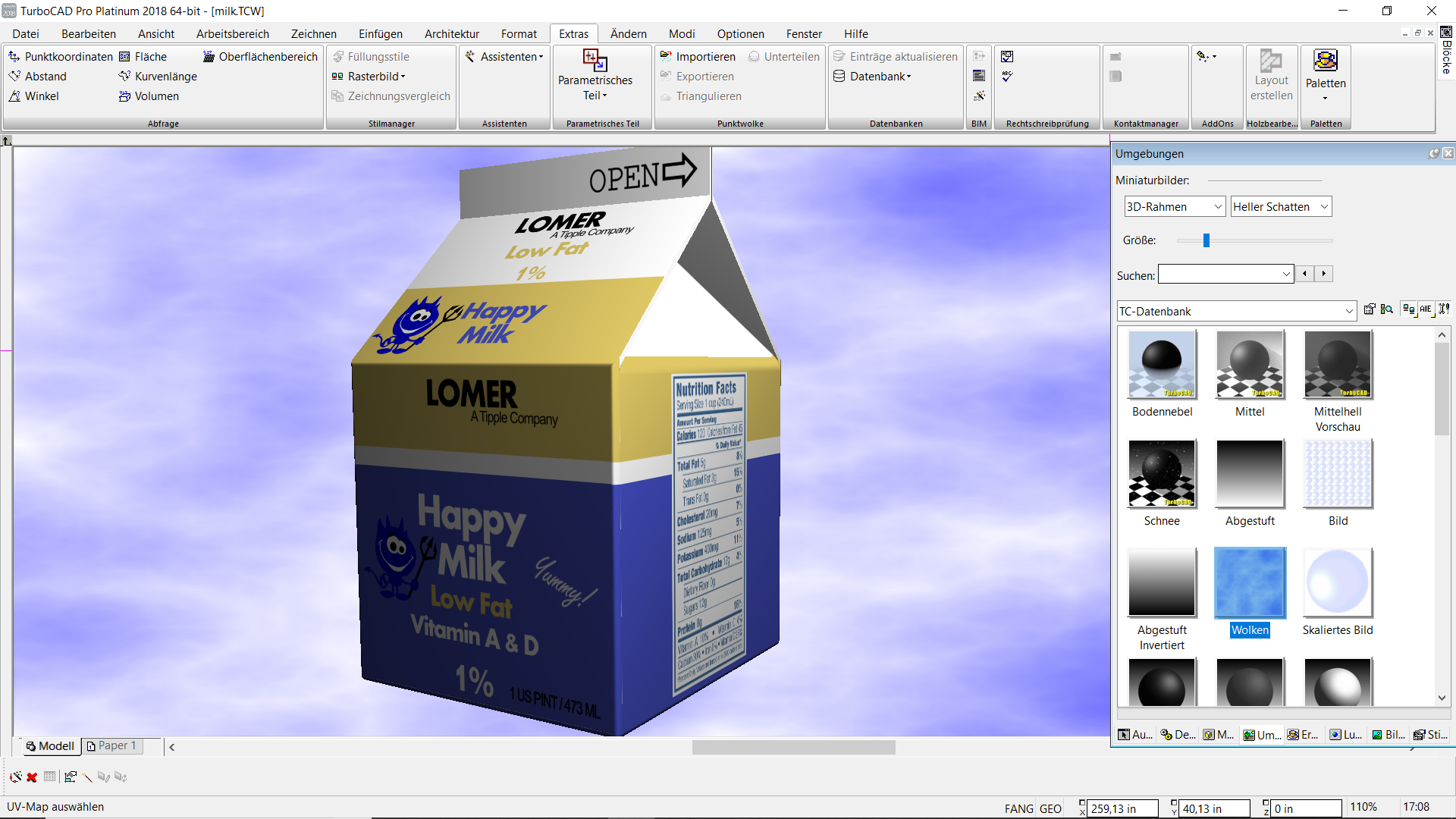Click the next search result arrow button
Screen dimensions: 1456x819
[x=1324, y=274]
